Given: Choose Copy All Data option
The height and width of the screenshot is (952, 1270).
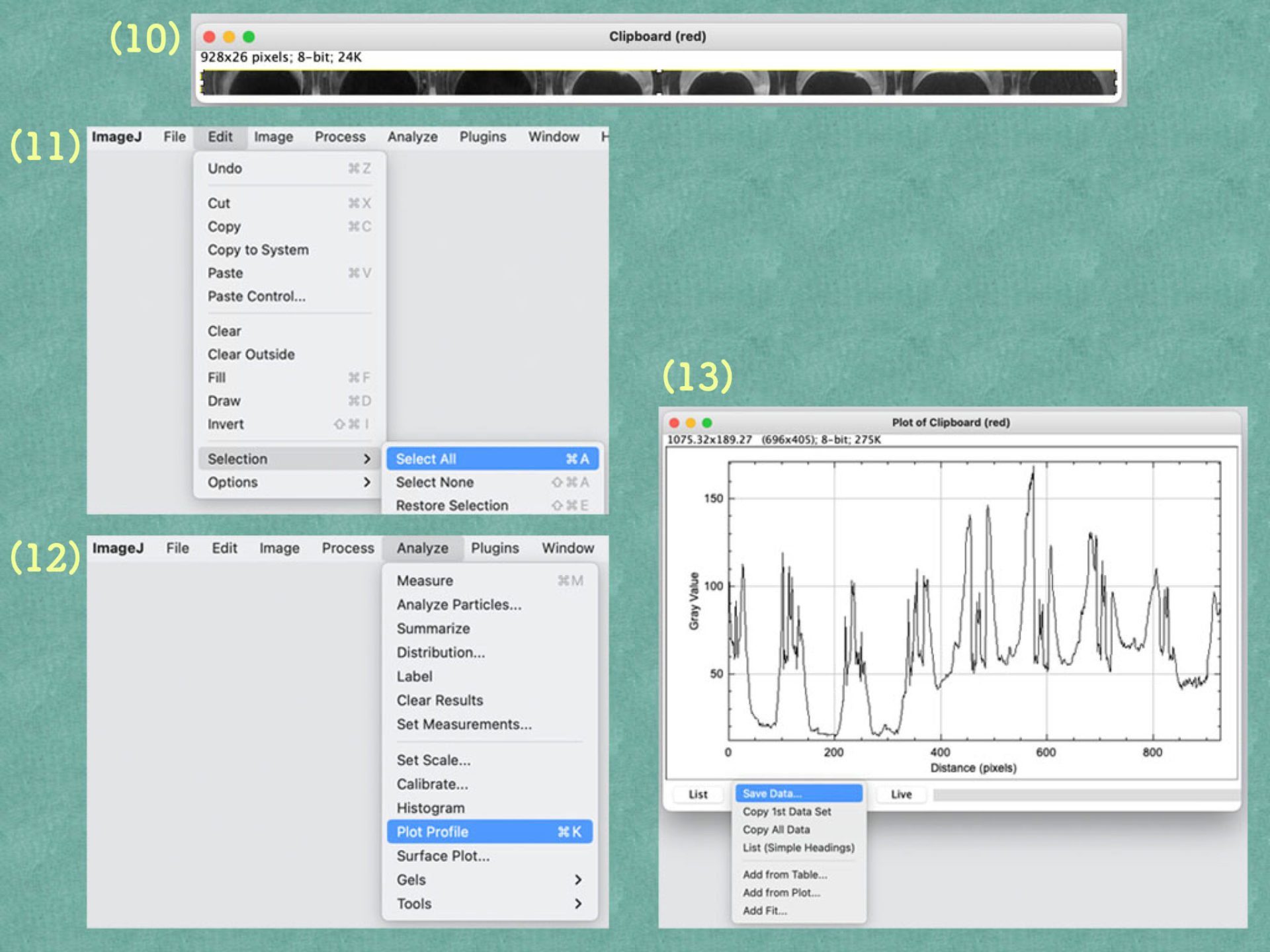Looking at the screenshot, I should click(x=776, y=830).
